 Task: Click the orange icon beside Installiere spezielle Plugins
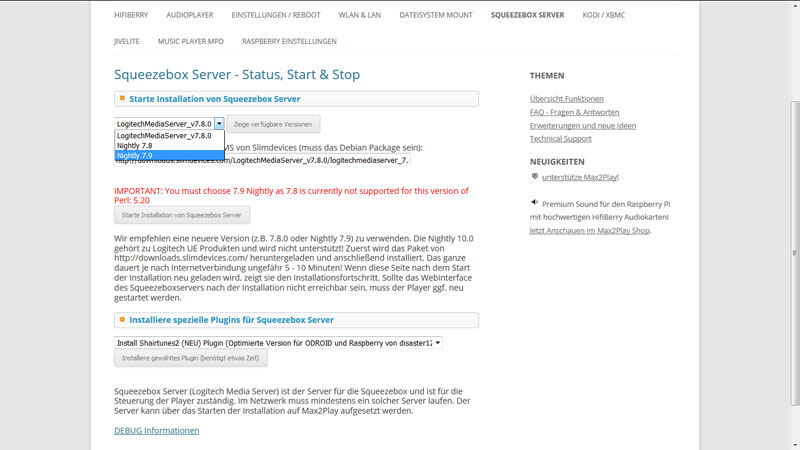tap(122, 319)
